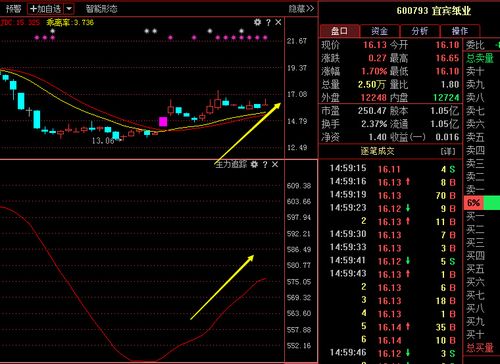This screenshot has width=500, height=364.
Task: Click 隐藏>> to hide the panel
Action: click(x=301, y=9)
